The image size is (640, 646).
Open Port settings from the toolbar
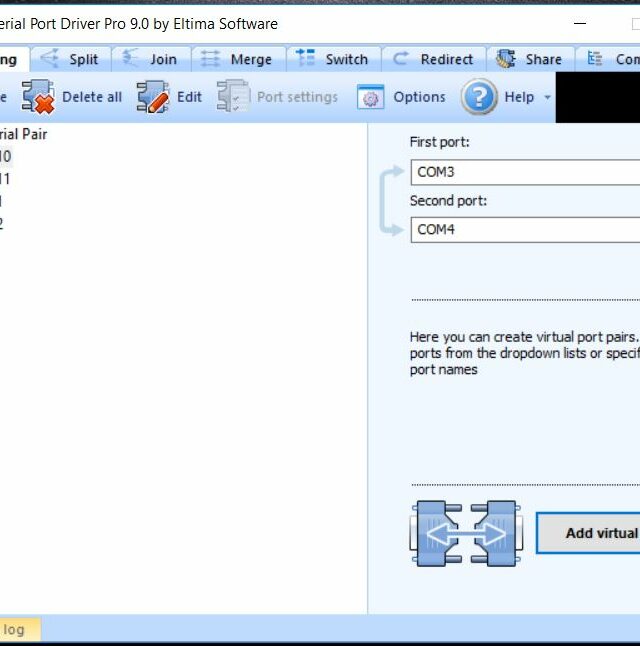pos(233,98)
